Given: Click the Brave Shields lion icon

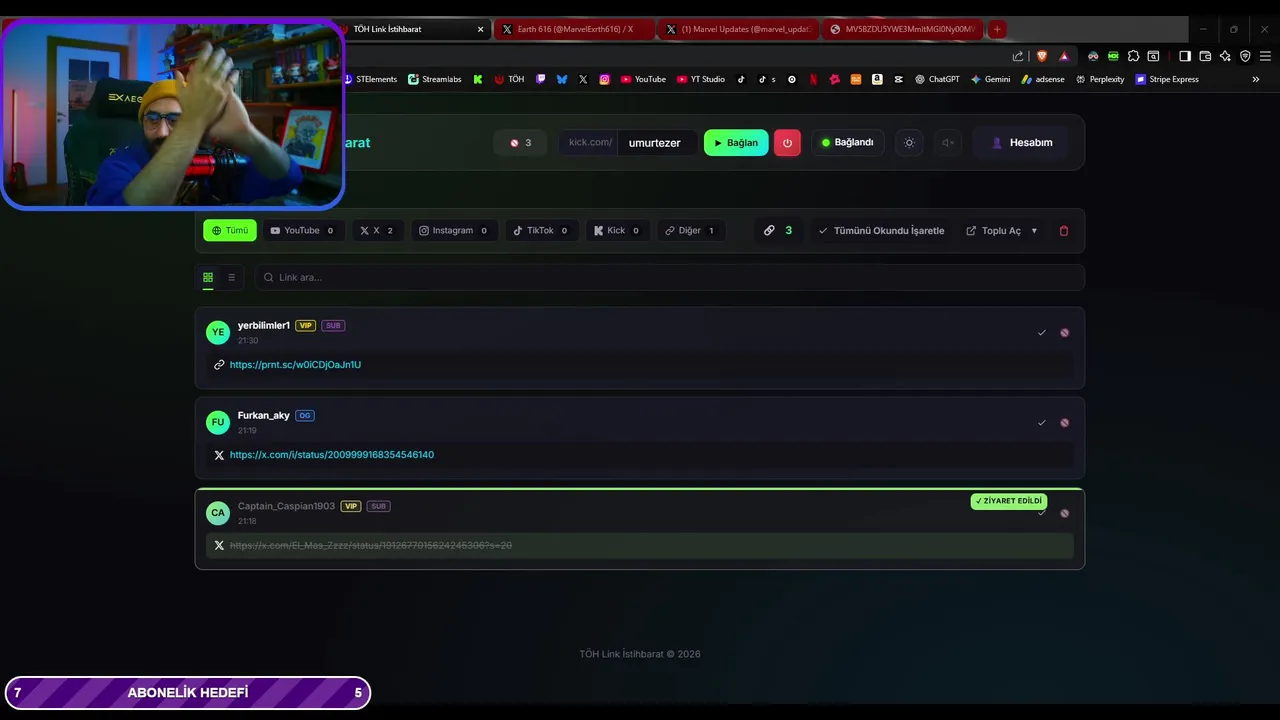Looking at the screenshot, I should tap(1042, 56).
